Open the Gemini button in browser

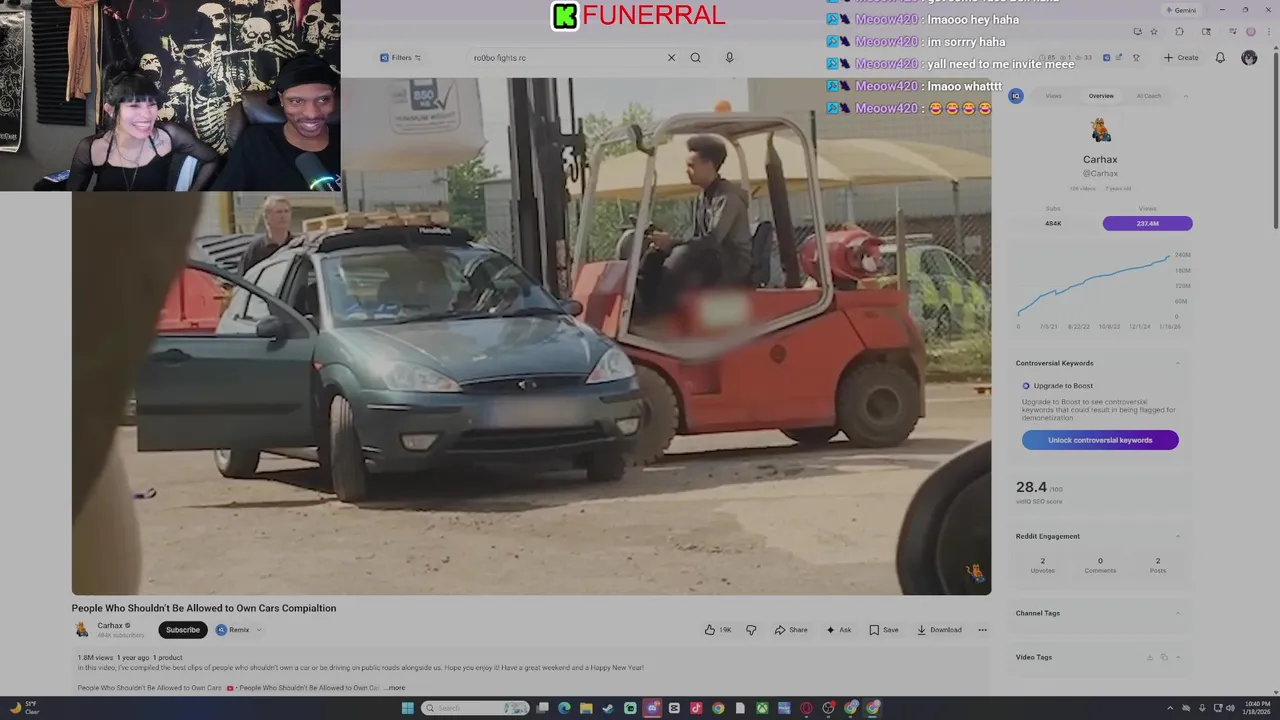[x=1180, y=10]
